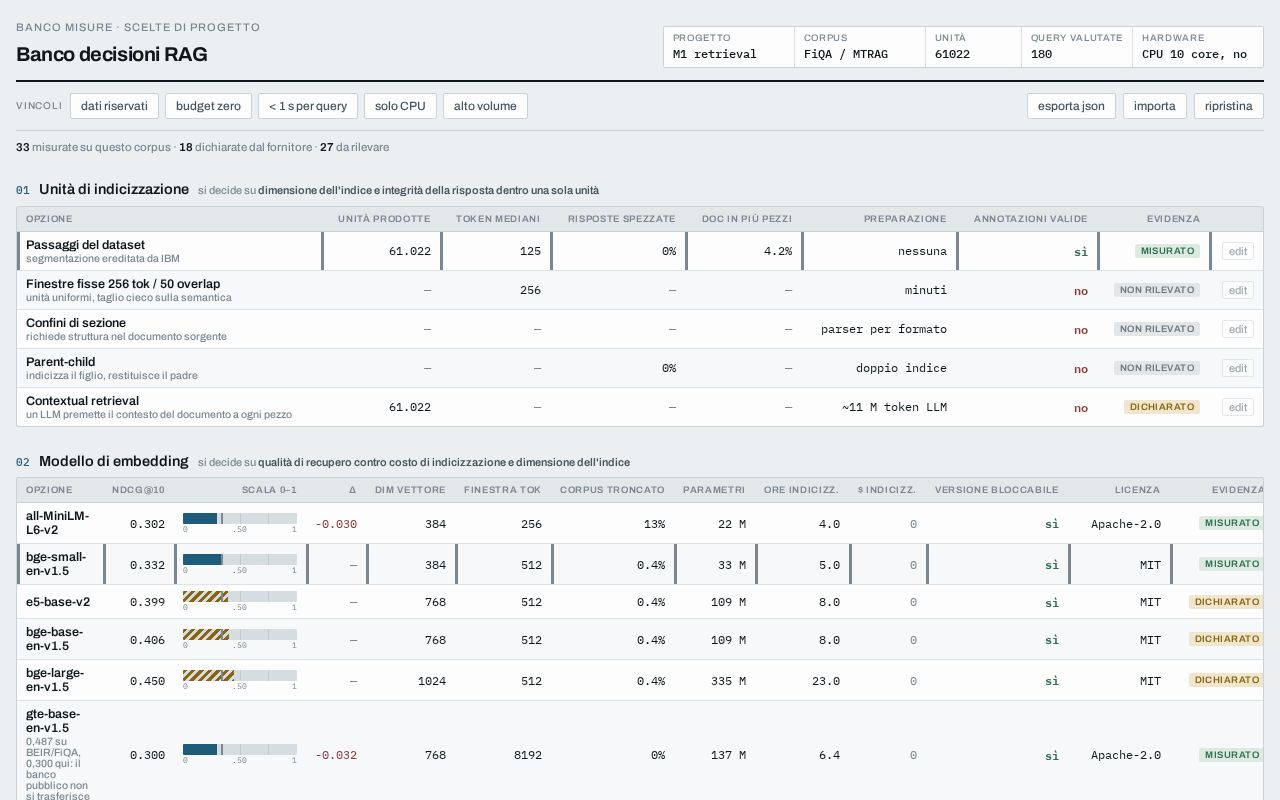Click the "4.2%" doc in più pezzi cell
Screen dimensions: 1280x800
(777, 251)
